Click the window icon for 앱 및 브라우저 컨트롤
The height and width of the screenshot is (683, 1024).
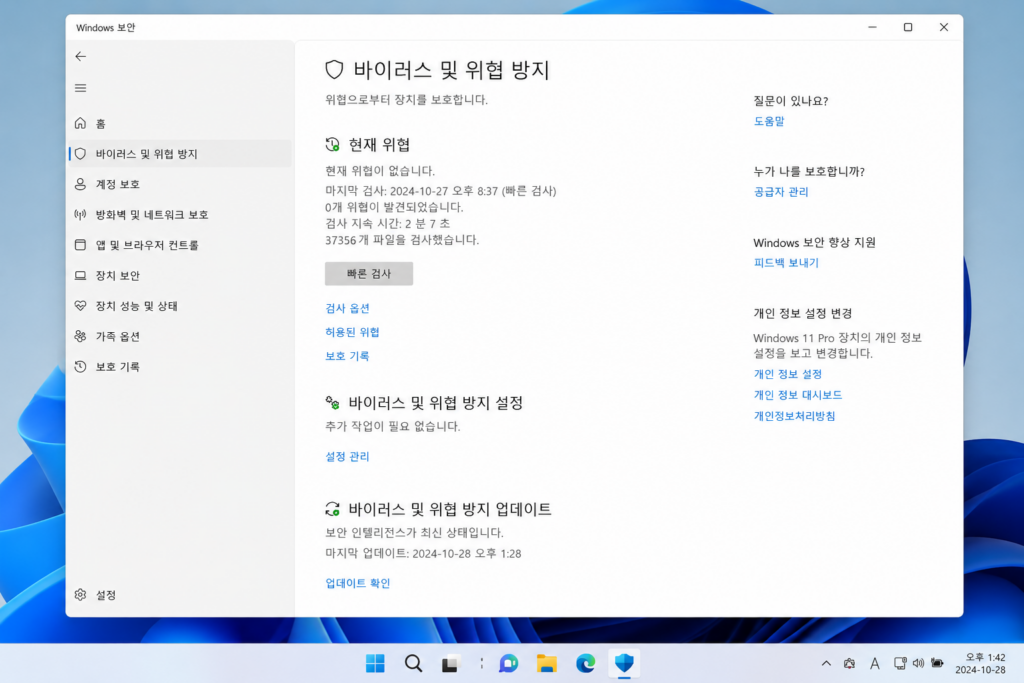[80, 245]
